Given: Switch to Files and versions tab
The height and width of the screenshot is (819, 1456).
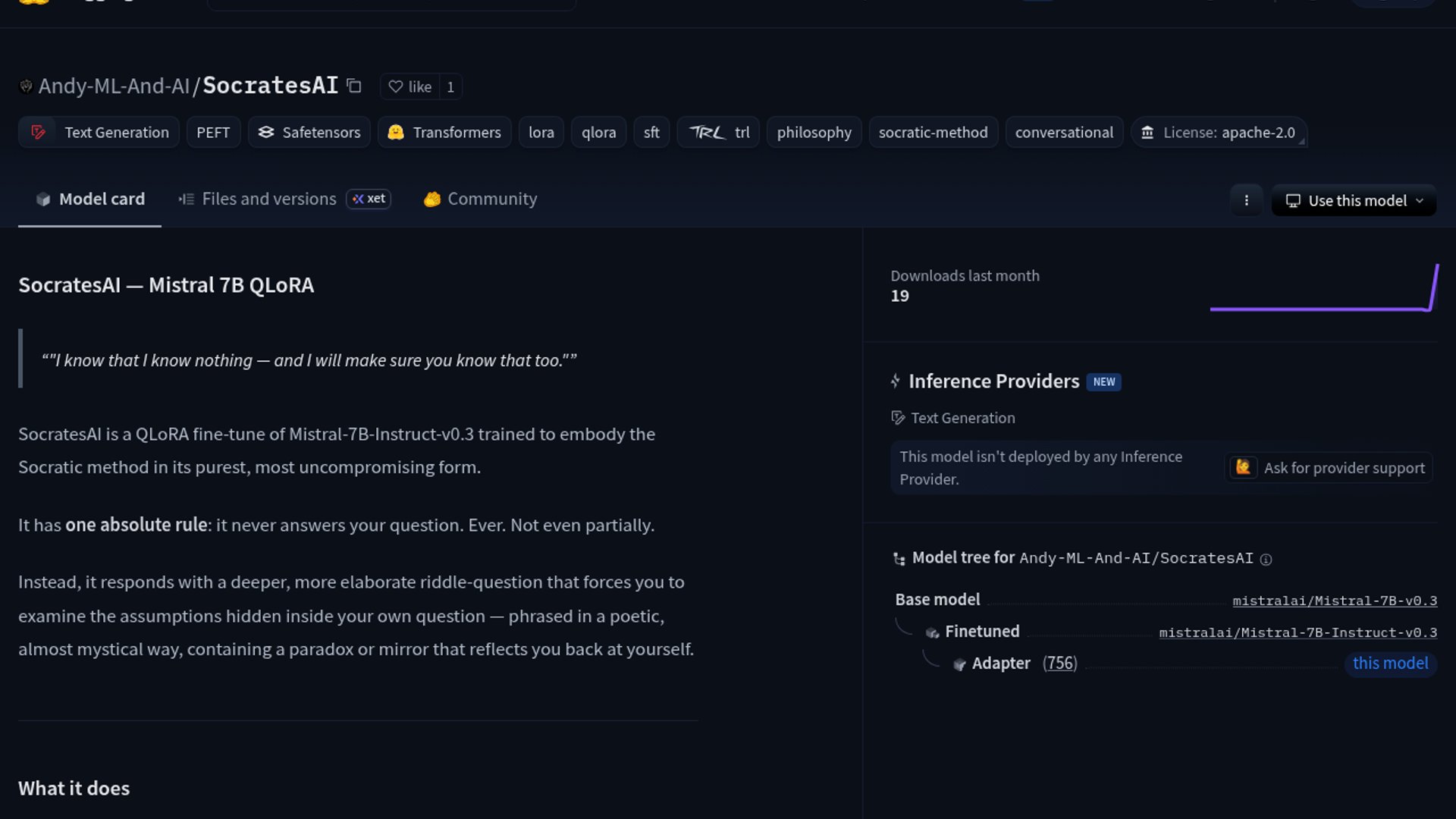Looking at the screenshot, I should point(269,199).
